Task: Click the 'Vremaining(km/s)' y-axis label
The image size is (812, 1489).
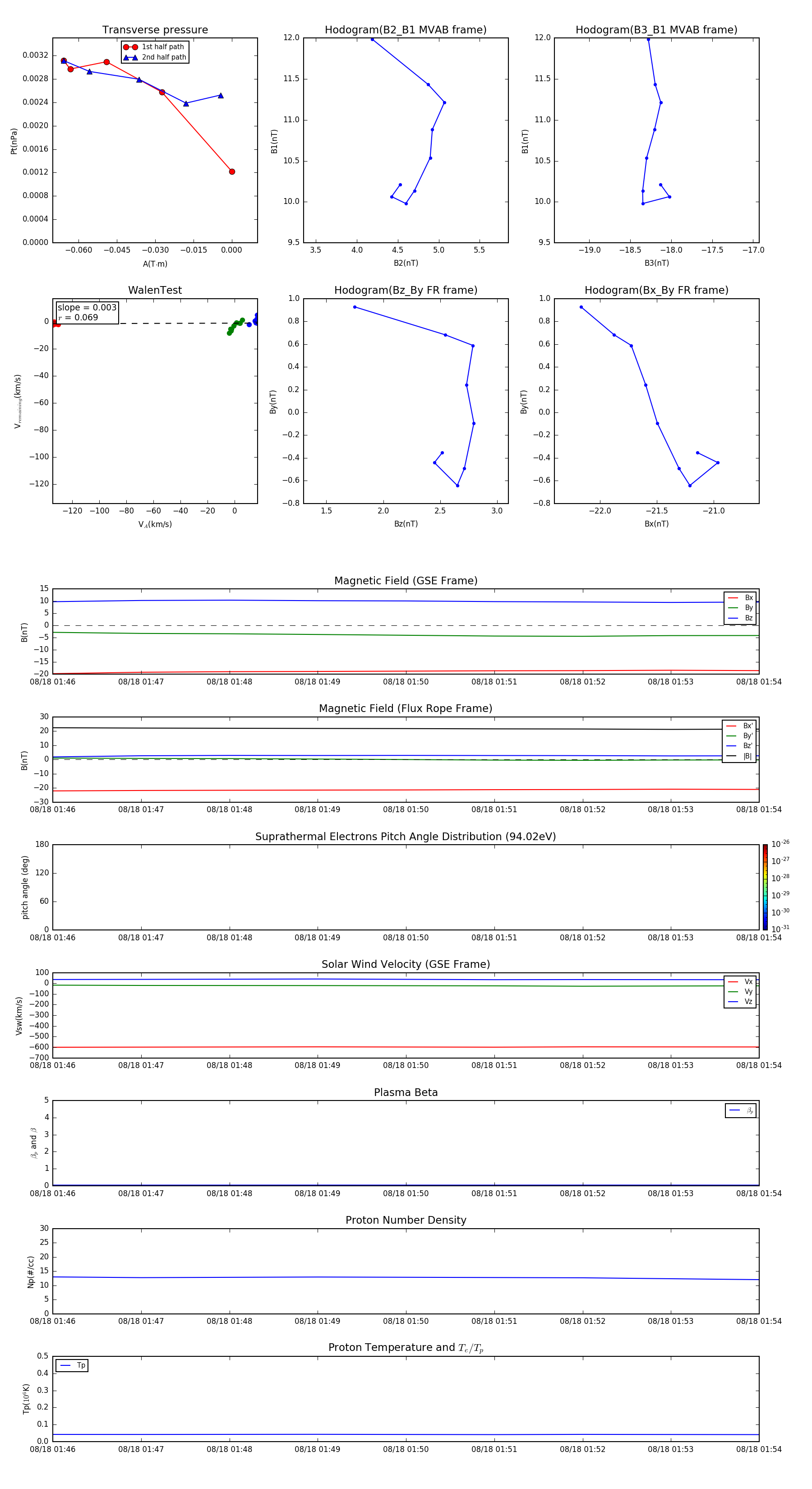Action: [18, 401]
